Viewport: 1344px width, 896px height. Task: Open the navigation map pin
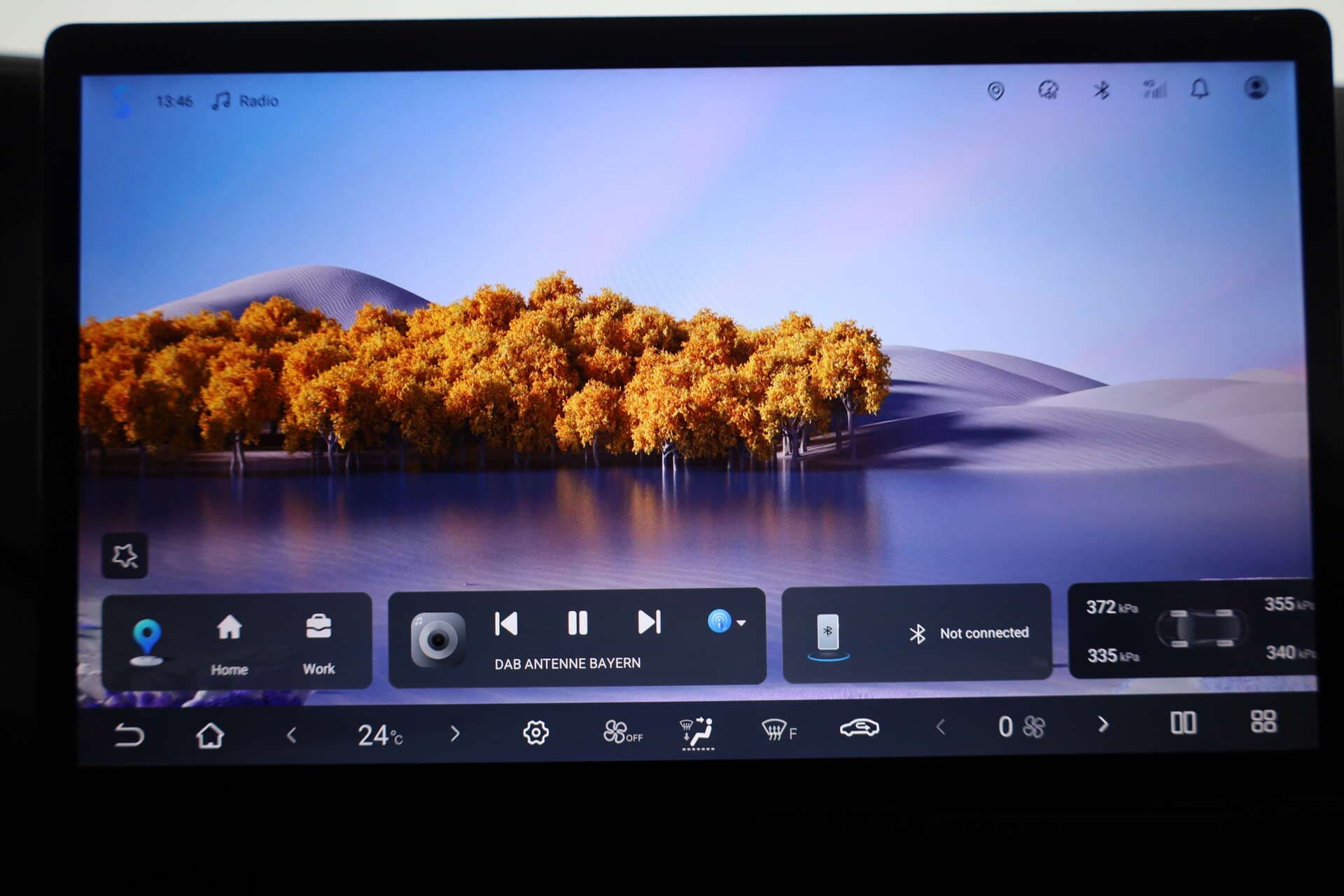(147, 641)
